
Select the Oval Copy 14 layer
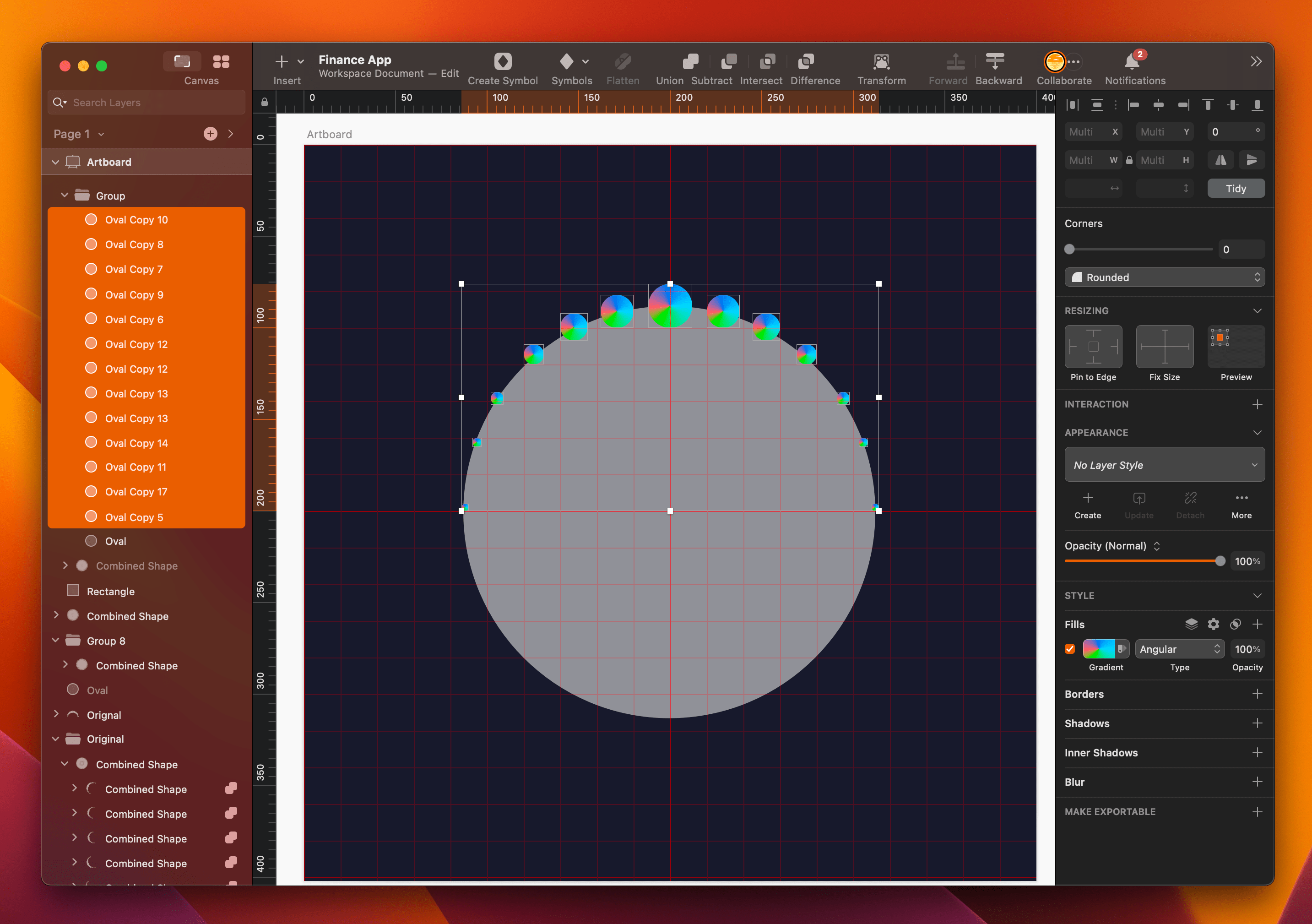point(136,442)
